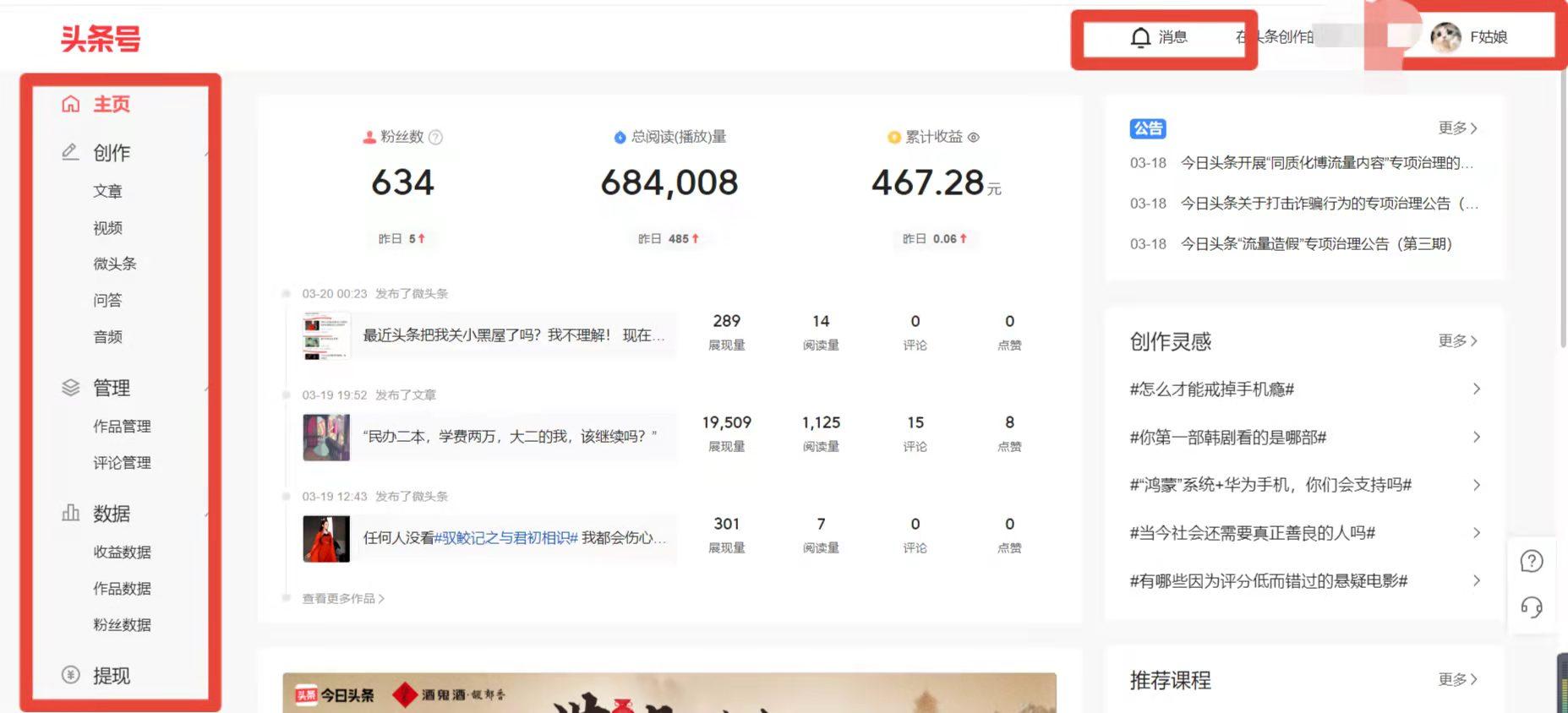
Task: Select 微头条 in the sidebar
Action: tap(115, 264)
